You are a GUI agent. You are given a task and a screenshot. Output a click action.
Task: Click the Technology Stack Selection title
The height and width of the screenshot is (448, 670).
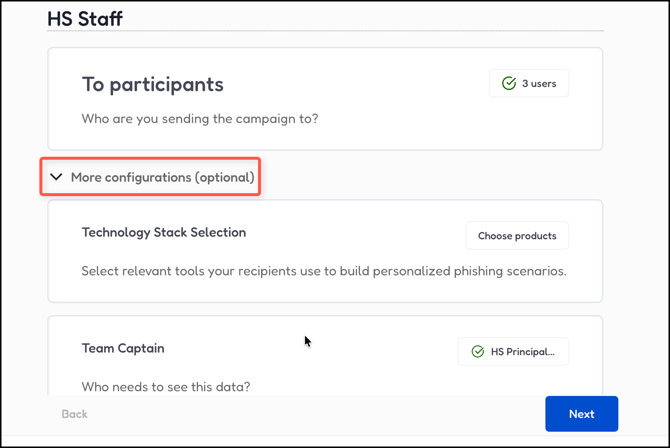coord(164,232)
